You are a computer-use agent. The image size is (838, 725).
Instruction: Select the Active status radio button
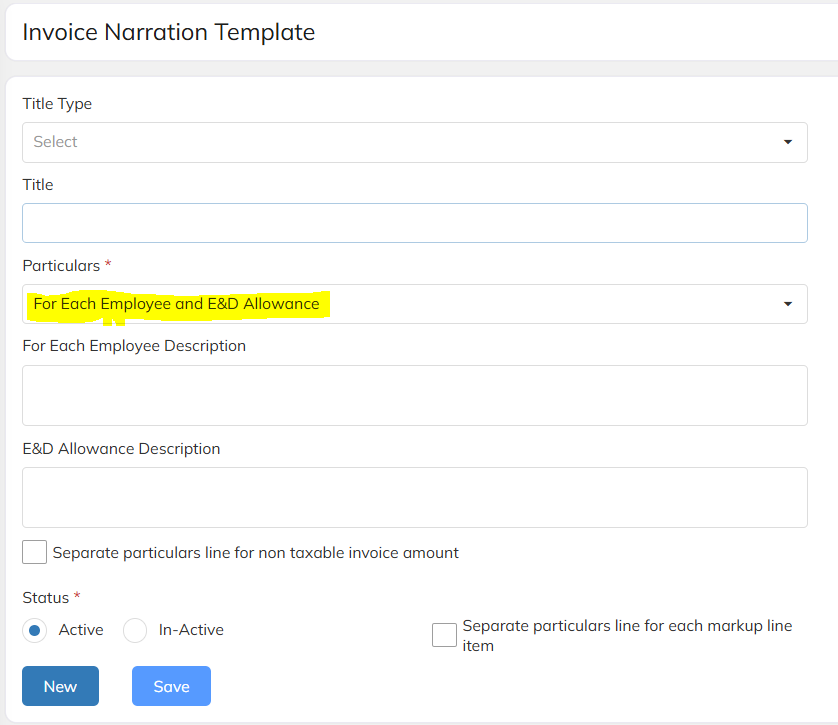(35, 630)
